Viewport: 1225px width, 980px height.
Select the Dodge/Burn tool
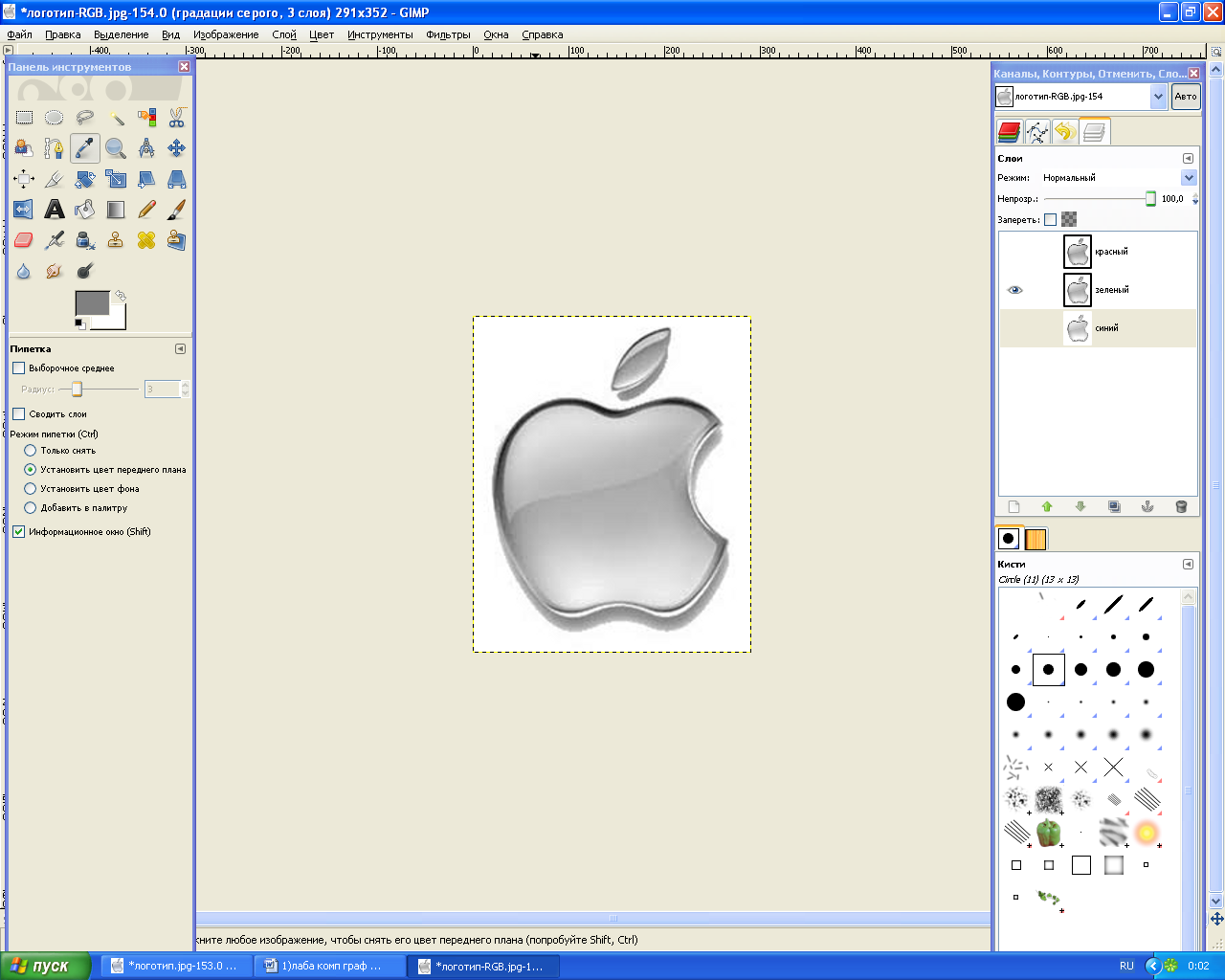(x=85, y=271)
